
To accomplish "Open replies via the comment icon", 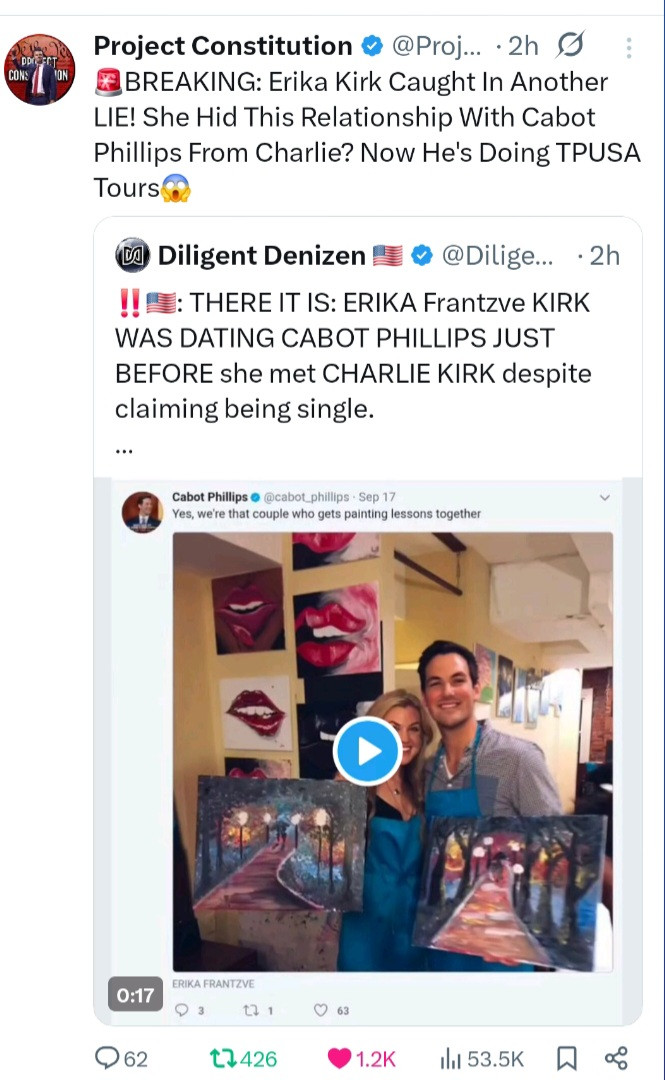I will [x=107, y=1058].
